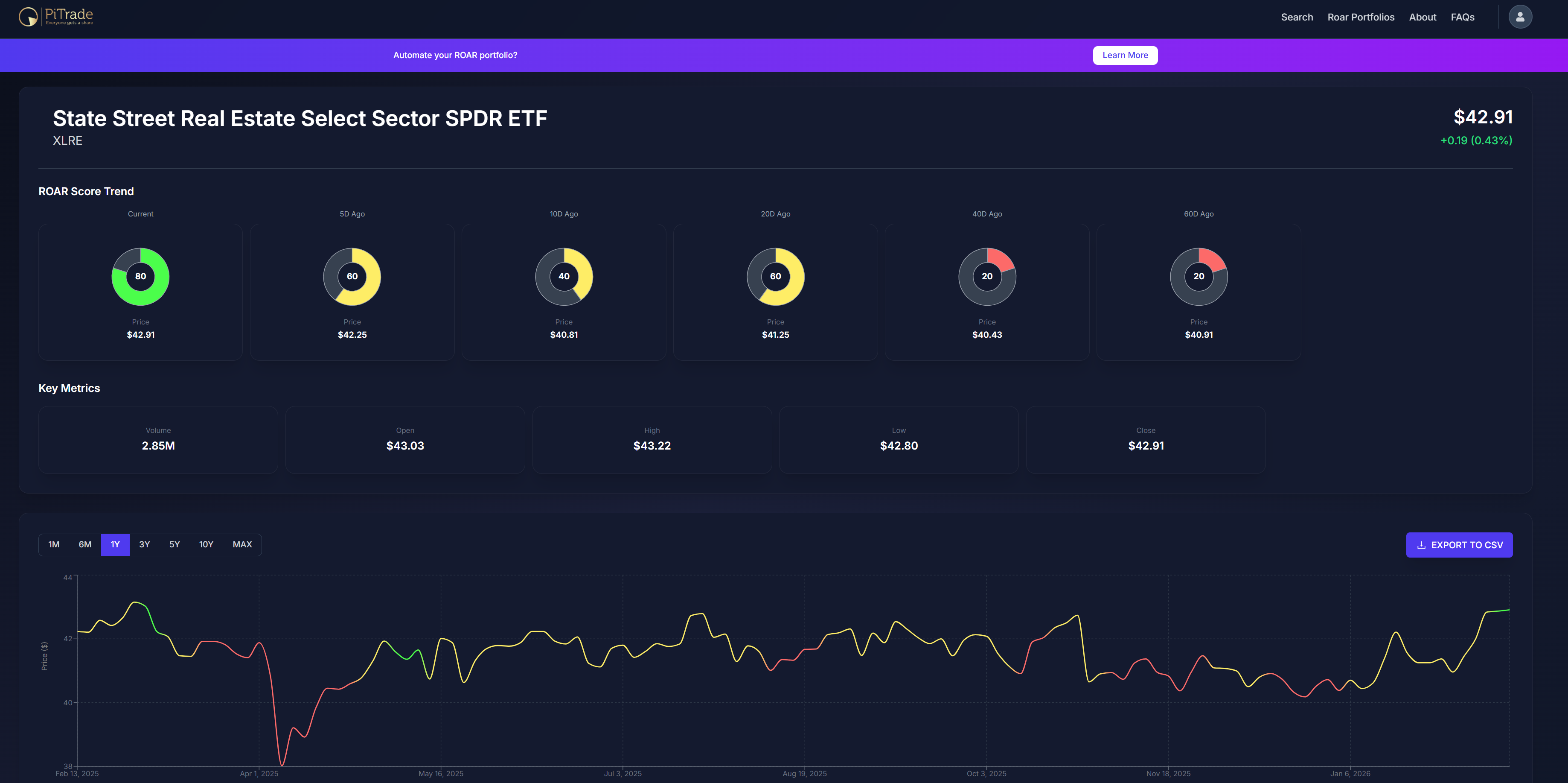Image resolution: width=1568 pixels, height=783 pixels.
Task: Switch chart range to 6M
Action: tap(85, 544)
